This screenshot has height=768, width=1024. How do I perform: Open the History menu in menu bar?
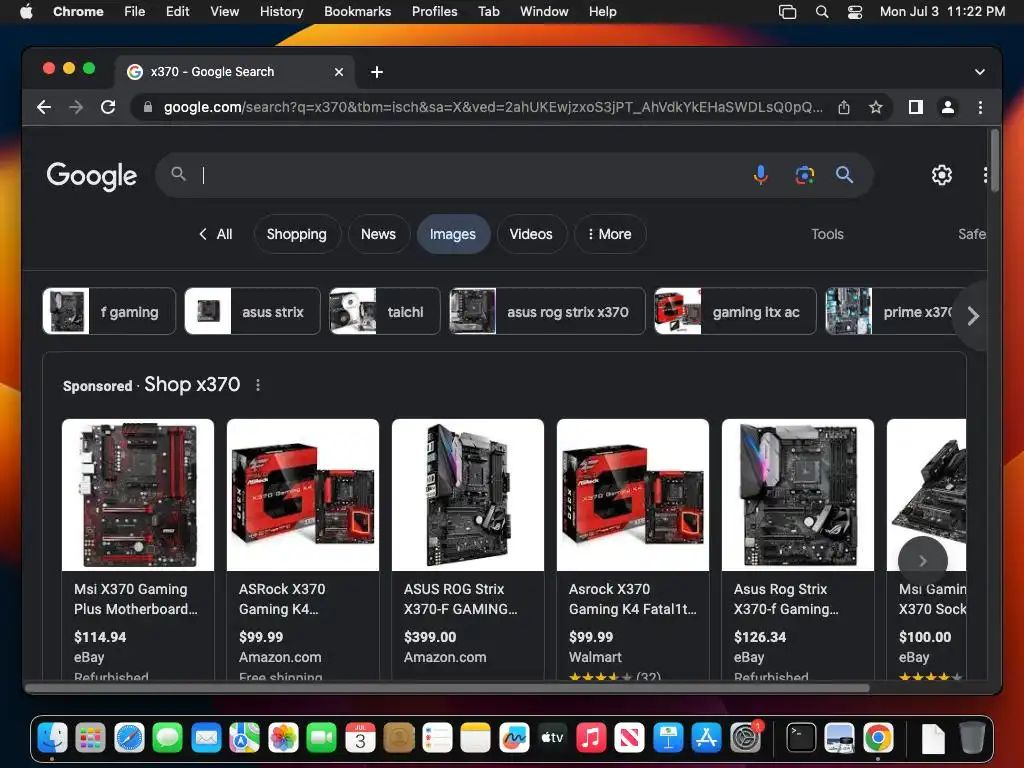281,11
